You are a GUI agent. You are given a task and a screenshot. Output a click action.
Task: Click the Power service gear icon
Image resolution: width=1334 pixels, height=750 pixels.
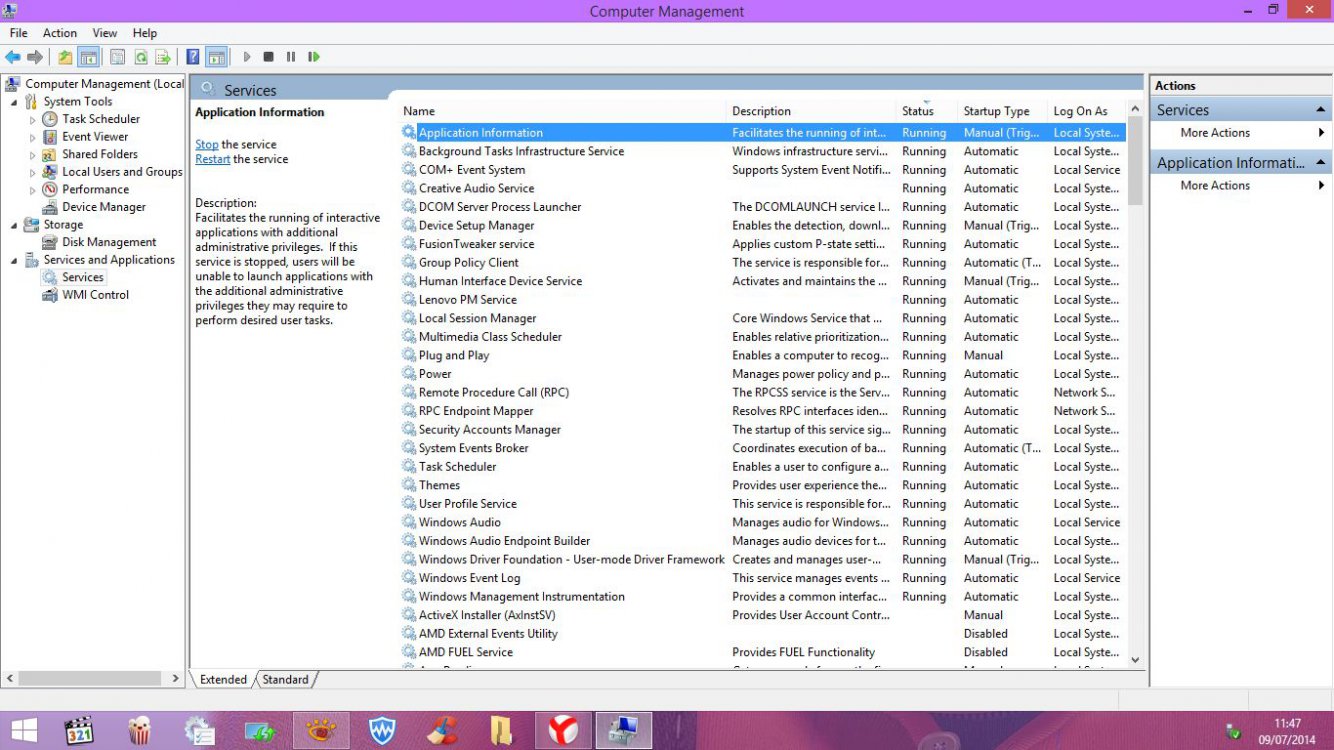pos(409,374)
